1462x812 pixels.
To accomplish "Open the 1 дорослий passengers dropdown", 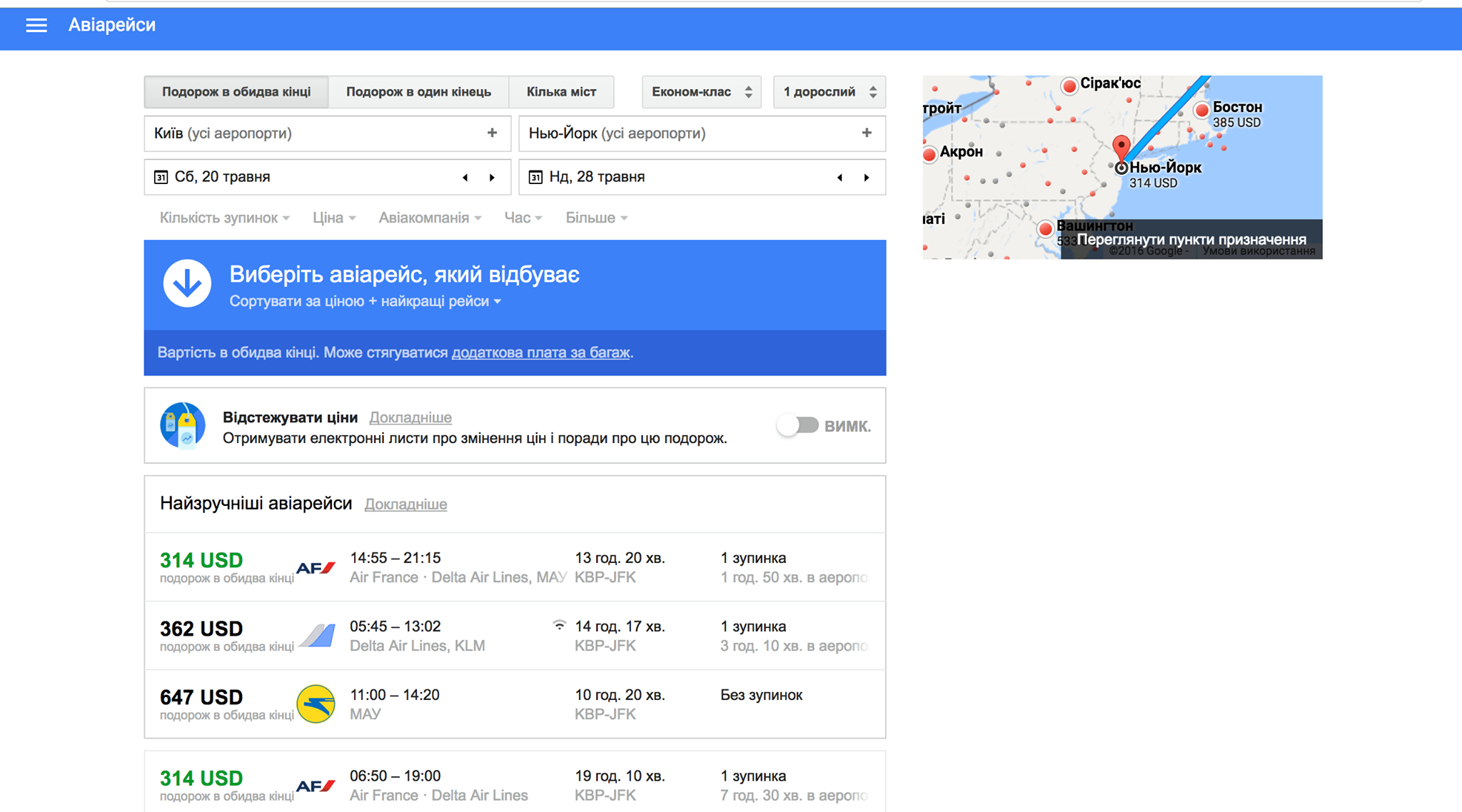I will [x=829, y=92].
